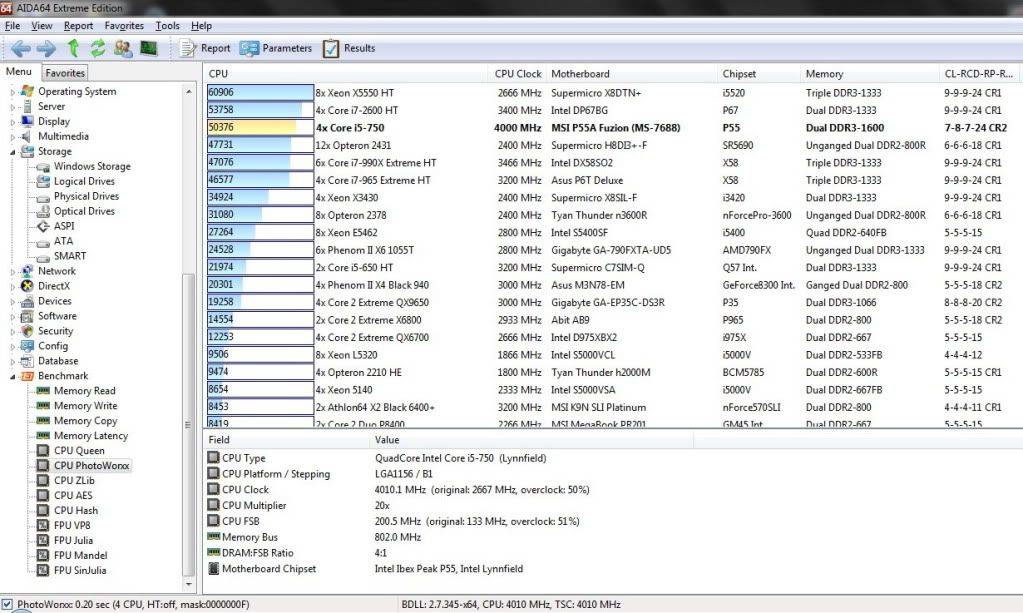The height and width of the screenshot is (613, 1023).
Task: Select the Memory Latency benchmark
Action: (91, 436)
